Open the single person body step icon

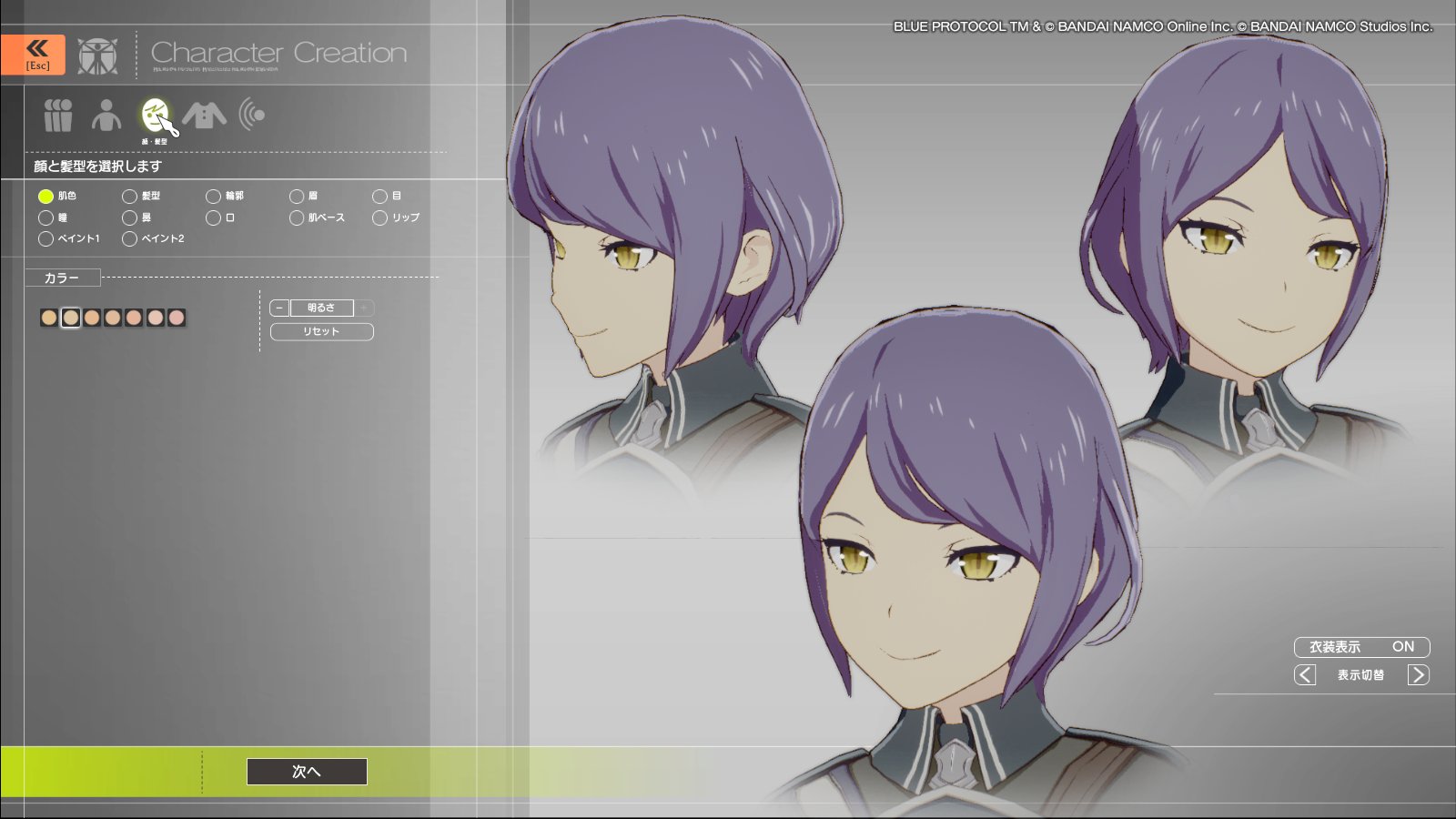click(x=106, y=116)
